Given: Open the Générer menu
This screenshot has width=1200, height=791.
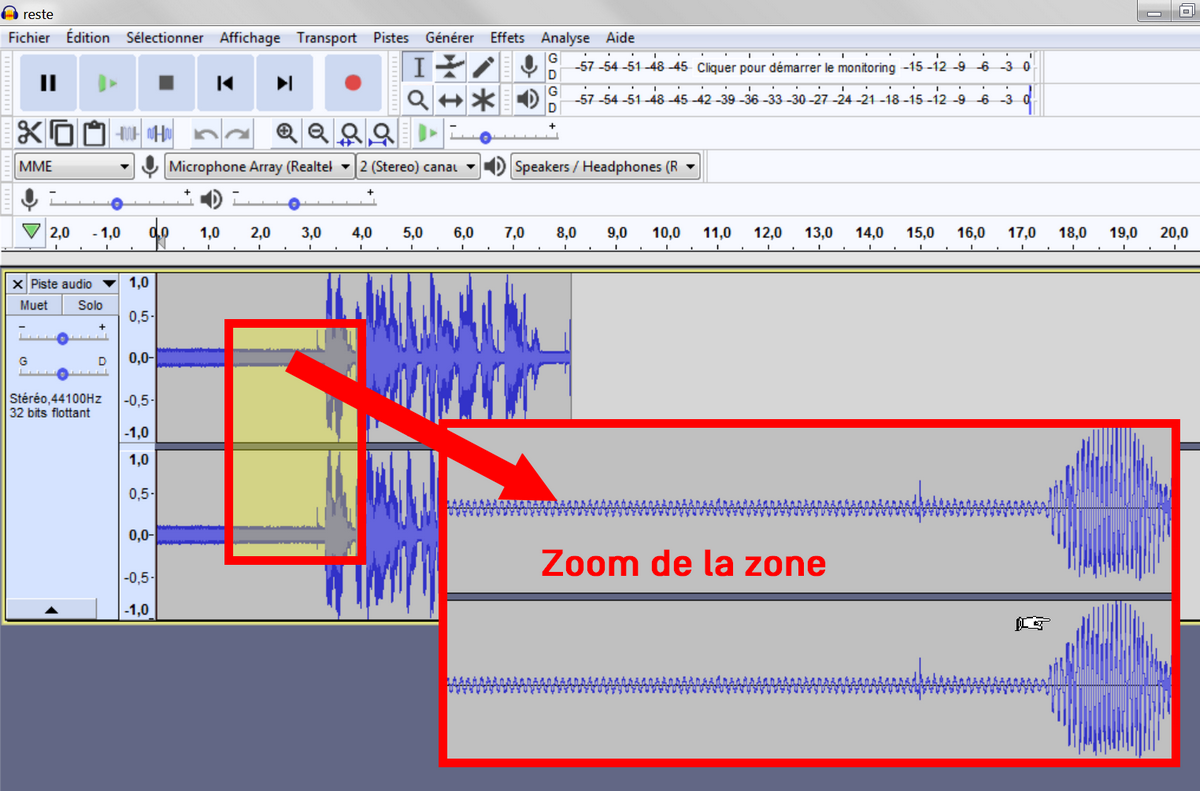Looking at the screenshot, I should [450, 38].
